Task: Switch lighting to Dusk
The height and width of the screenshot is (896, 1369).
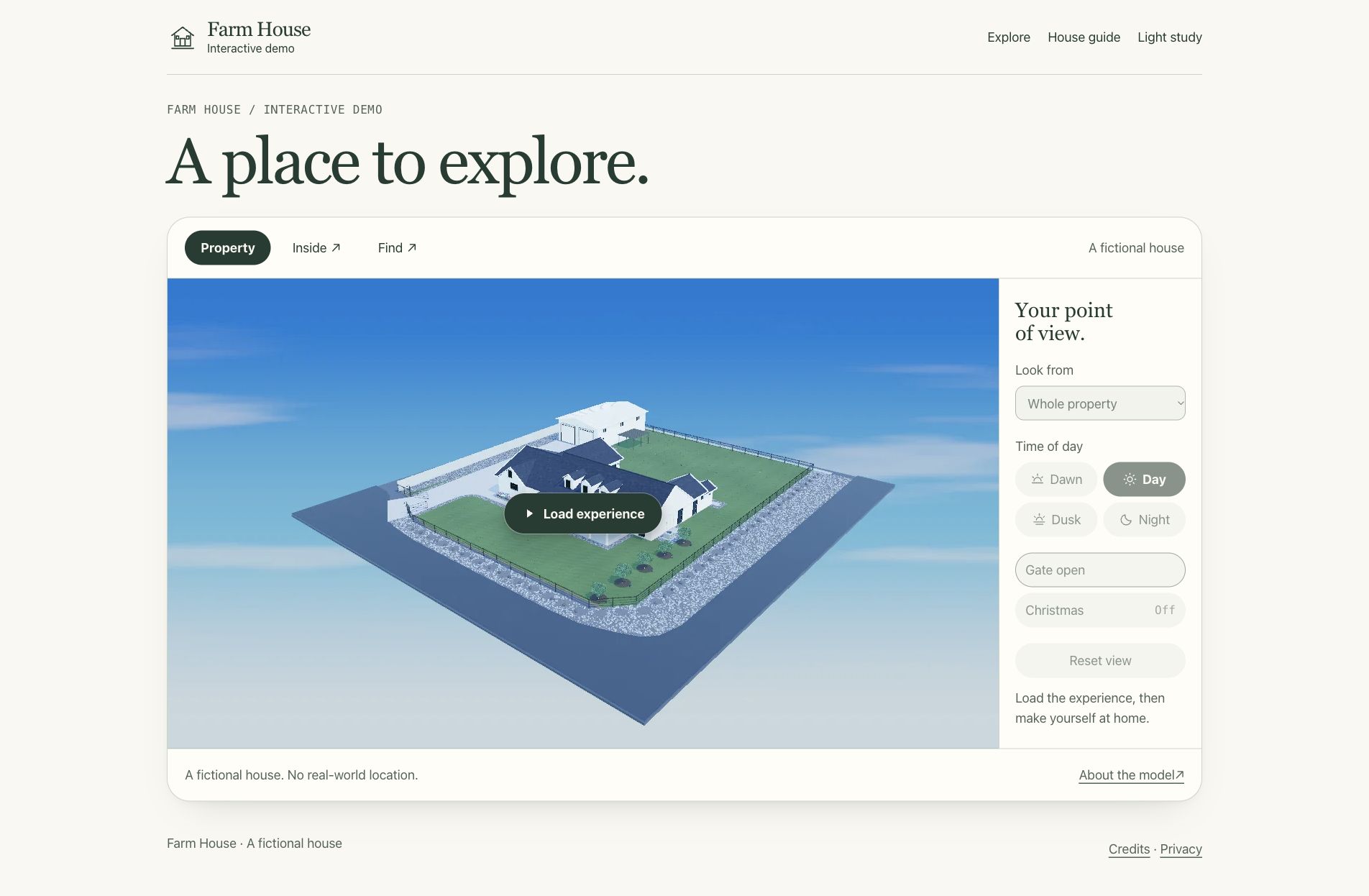Action: point(1056,519)
